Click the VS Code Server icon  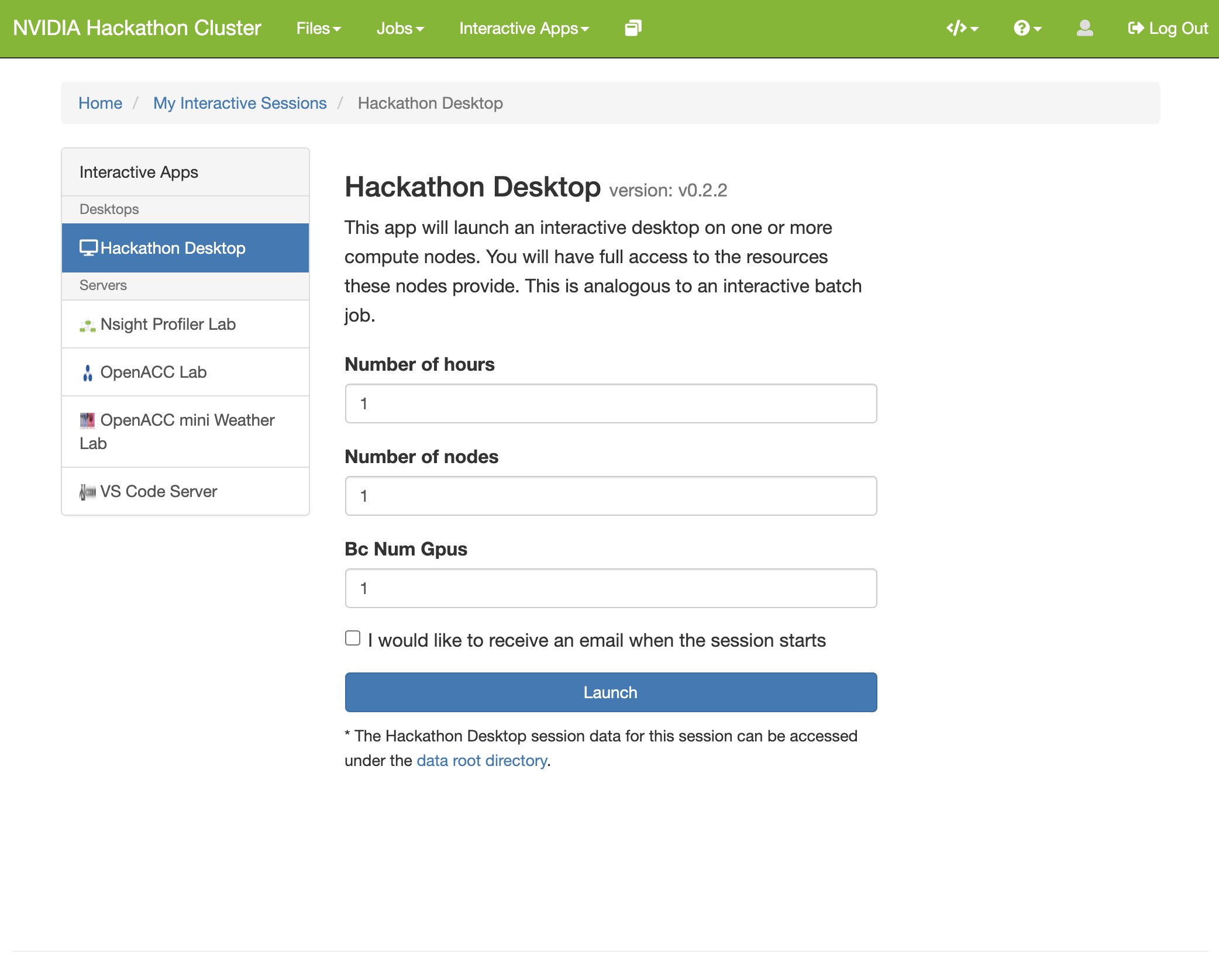(x=88, y=492)
